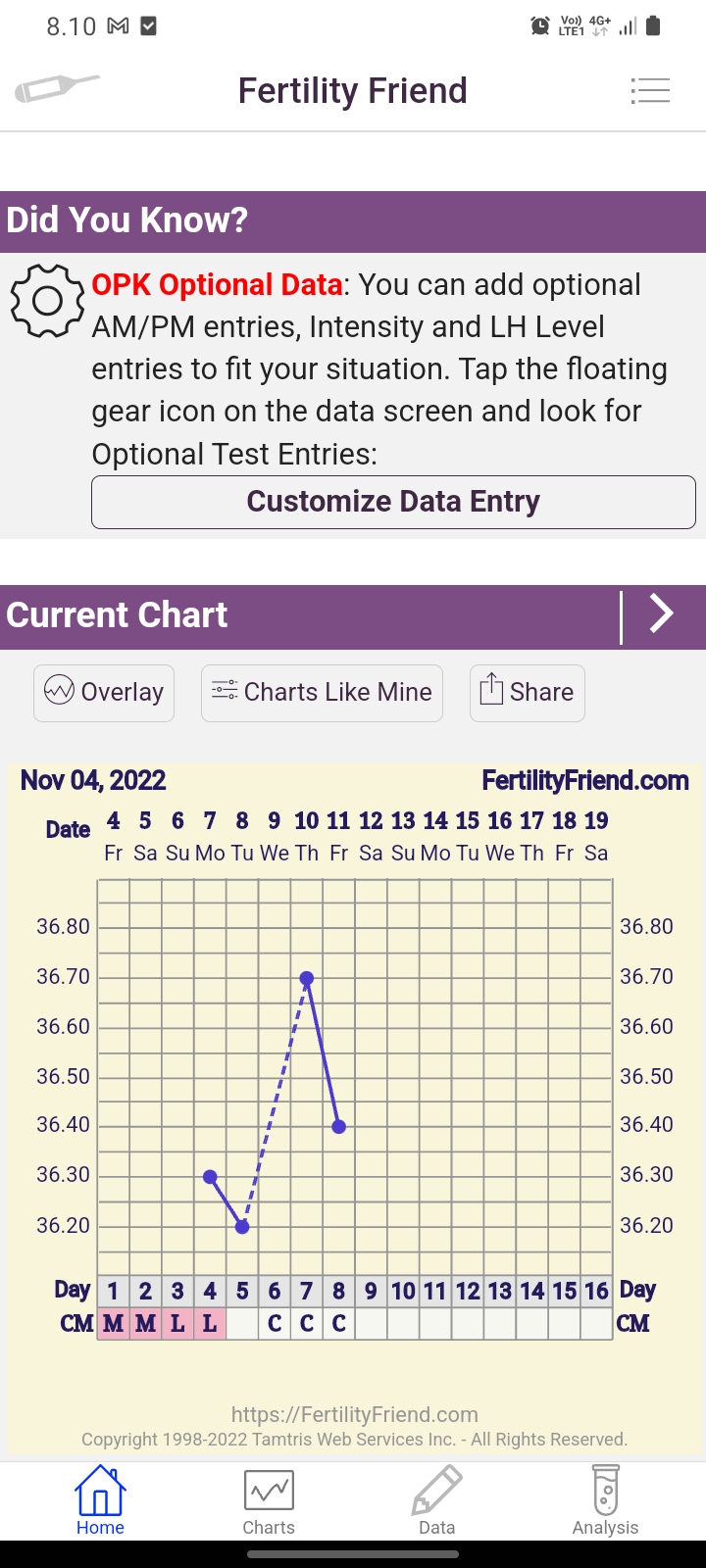
Task: Tap the thermometer icon in the header
Action: pos(56,89)
